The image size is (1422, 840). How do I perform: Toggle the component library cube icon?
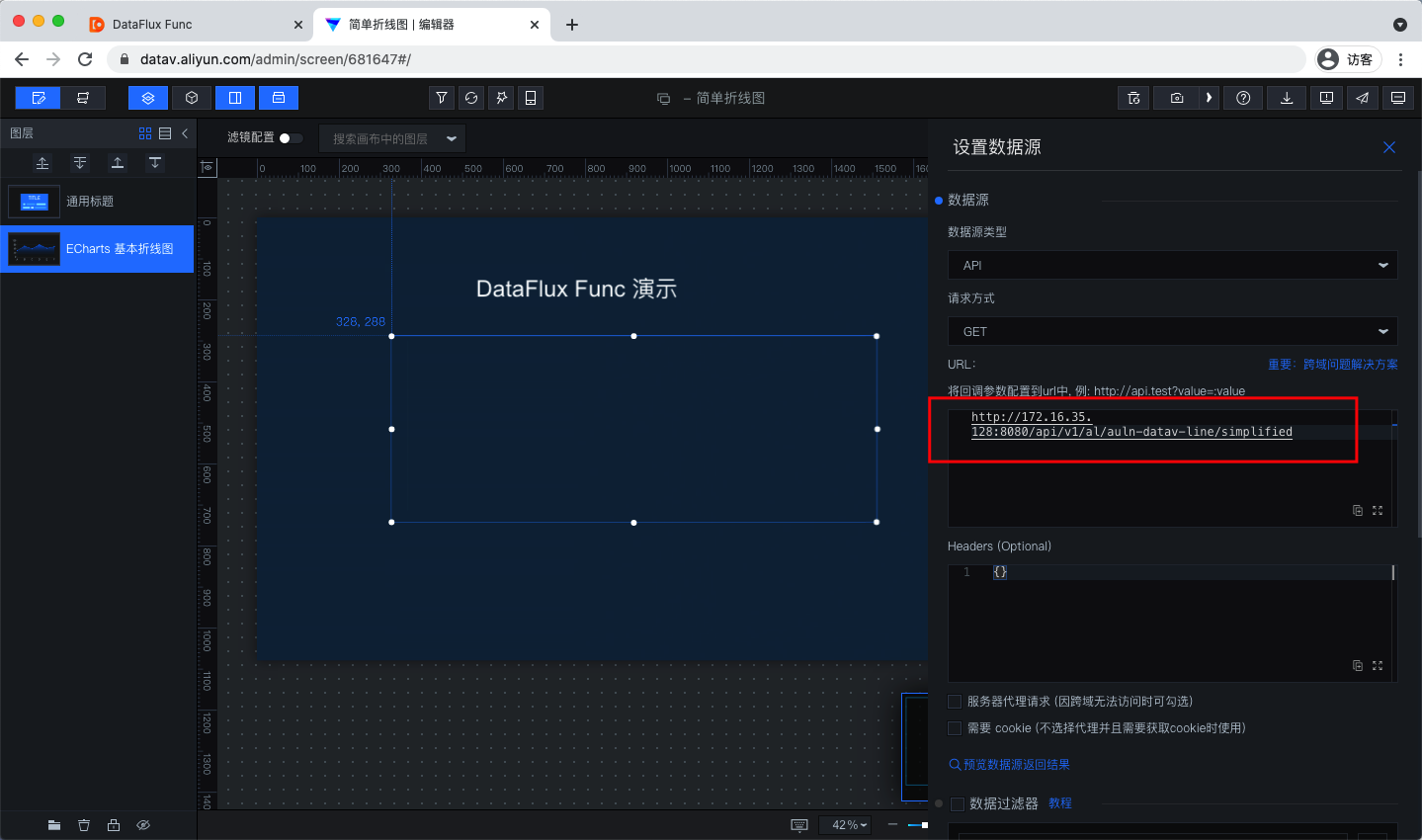click(192, 98)
